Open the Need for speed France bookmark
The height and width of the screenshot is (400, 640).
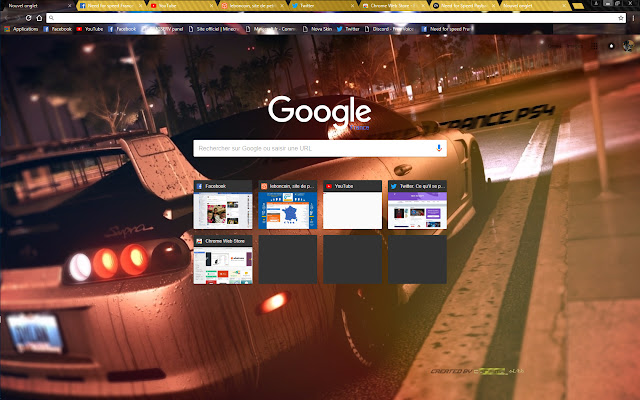pyautogui.click(x=446, y=29)
